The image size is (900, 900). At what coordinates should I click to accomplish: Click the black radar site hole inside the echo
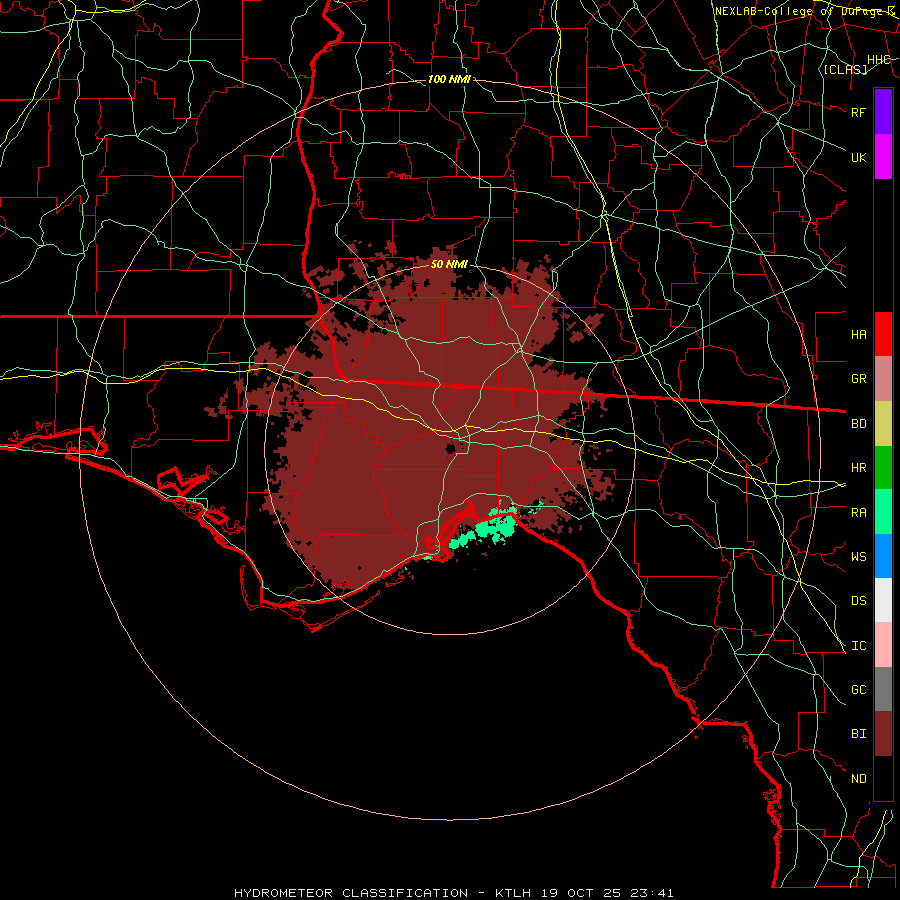(x=451, y=448)
